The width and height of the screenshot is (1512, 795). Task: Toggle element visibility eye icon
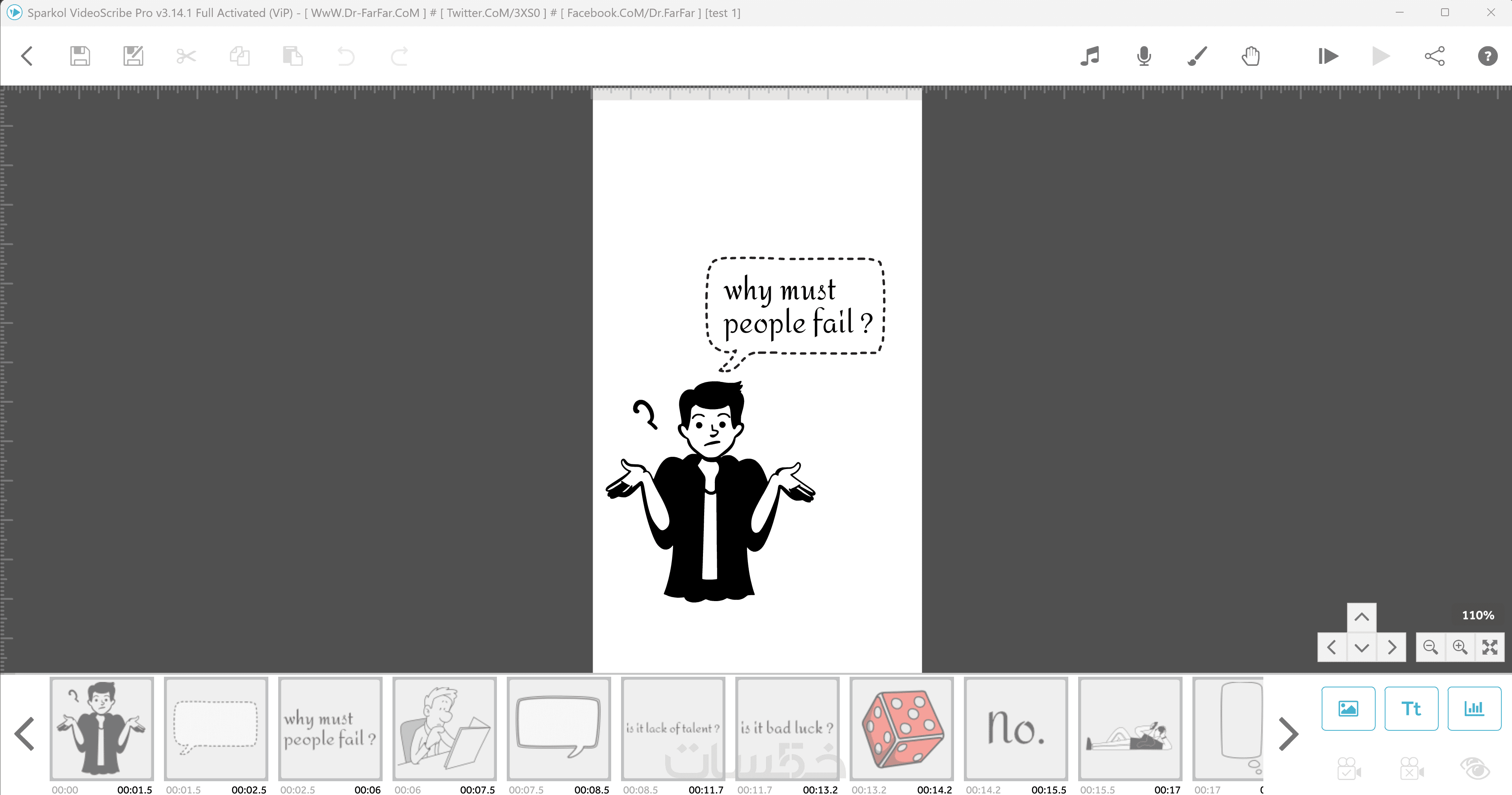pos(1475,768)
